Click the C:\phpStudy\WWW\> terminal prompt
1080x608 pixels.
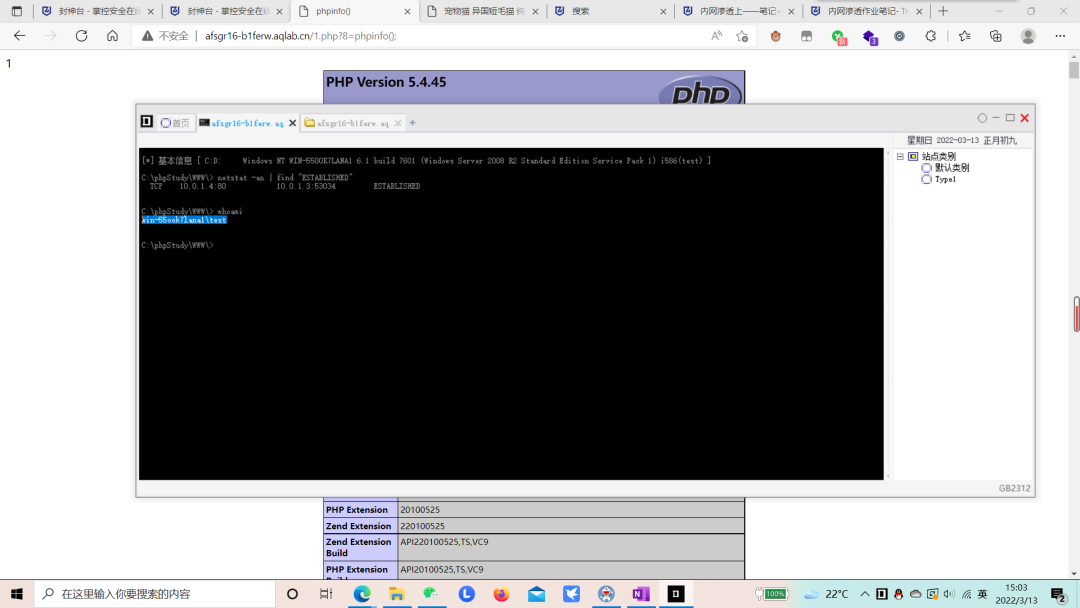[178, 245]
